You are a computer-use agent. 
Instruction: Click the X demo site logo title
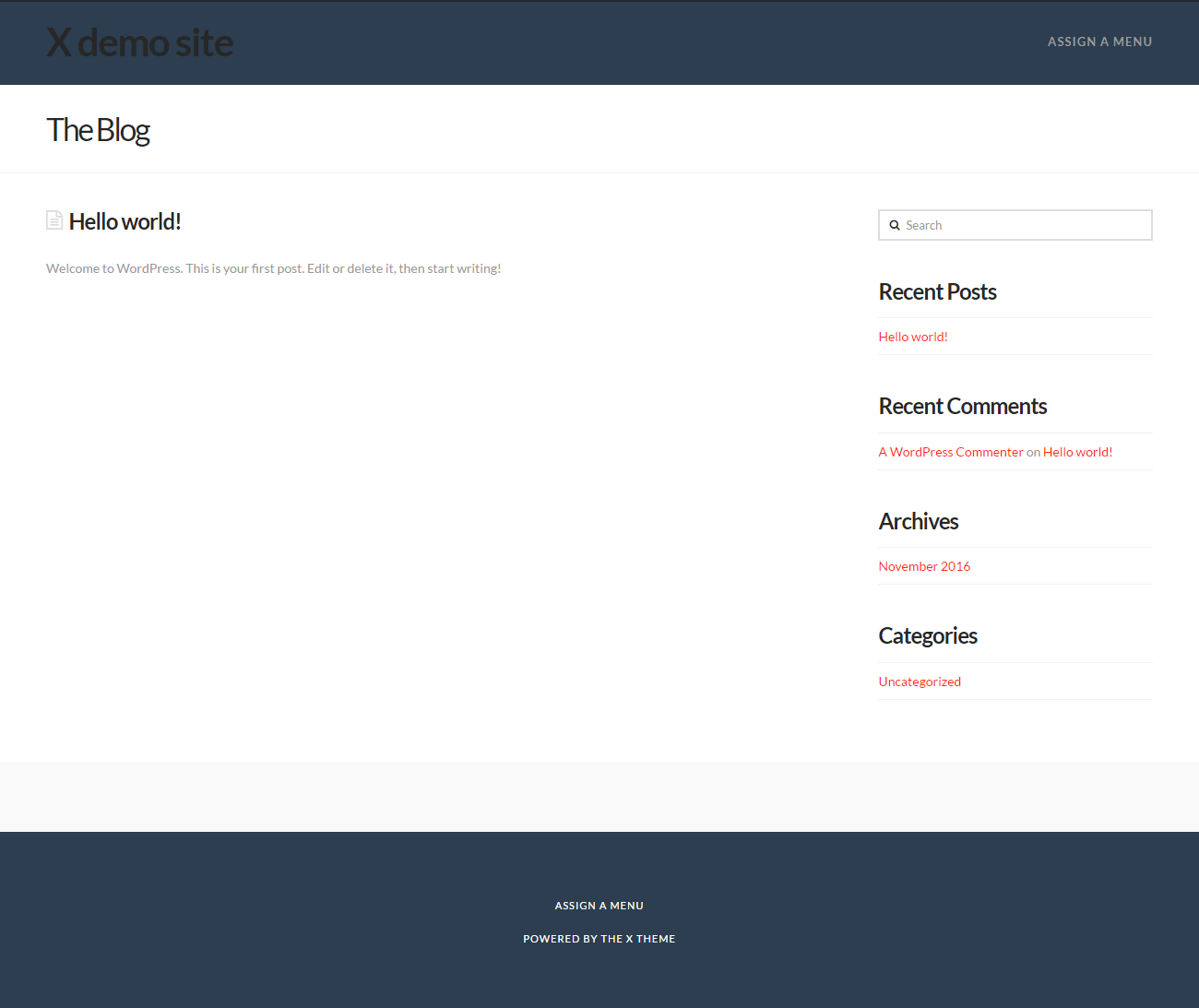139,42
